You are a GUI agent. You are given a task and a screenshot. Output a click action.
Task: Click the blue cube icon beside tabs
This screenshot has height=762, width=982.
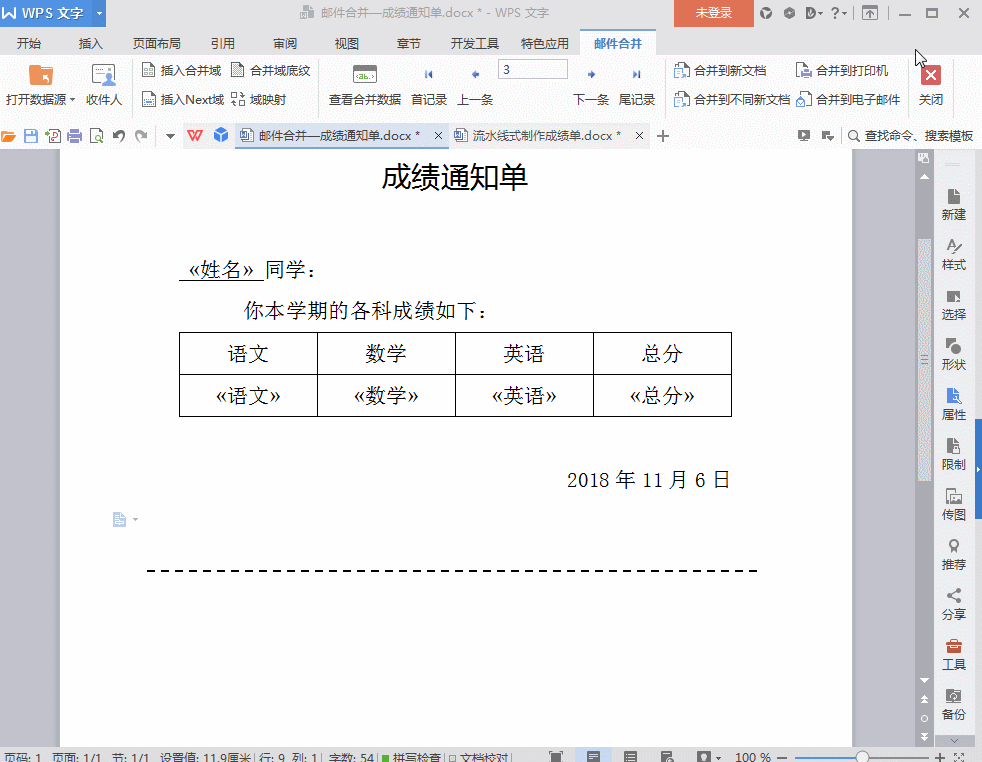tap(220, 135)
